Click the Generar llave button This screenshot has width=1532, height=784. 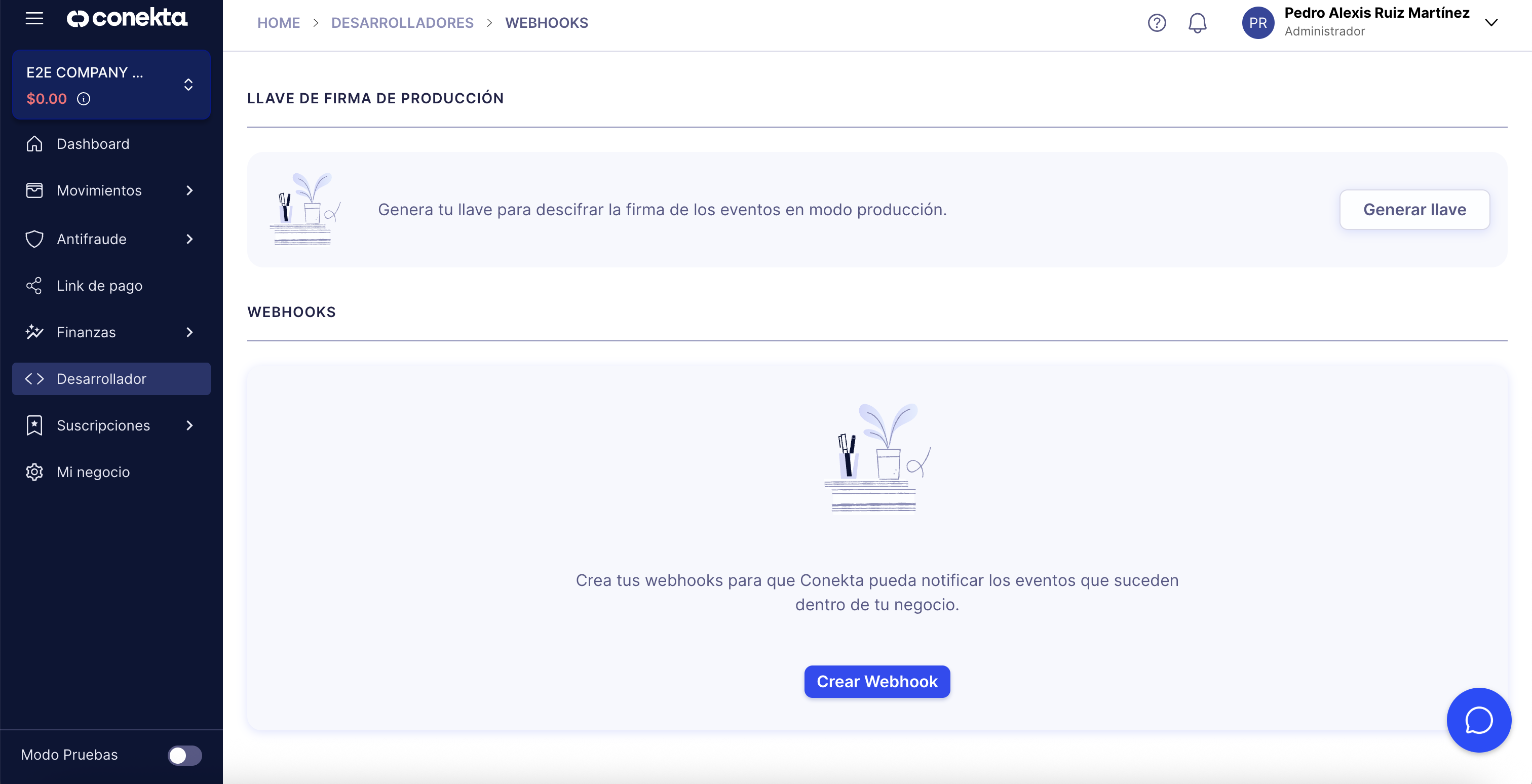pyautogui.click(x=1414, y=209)
